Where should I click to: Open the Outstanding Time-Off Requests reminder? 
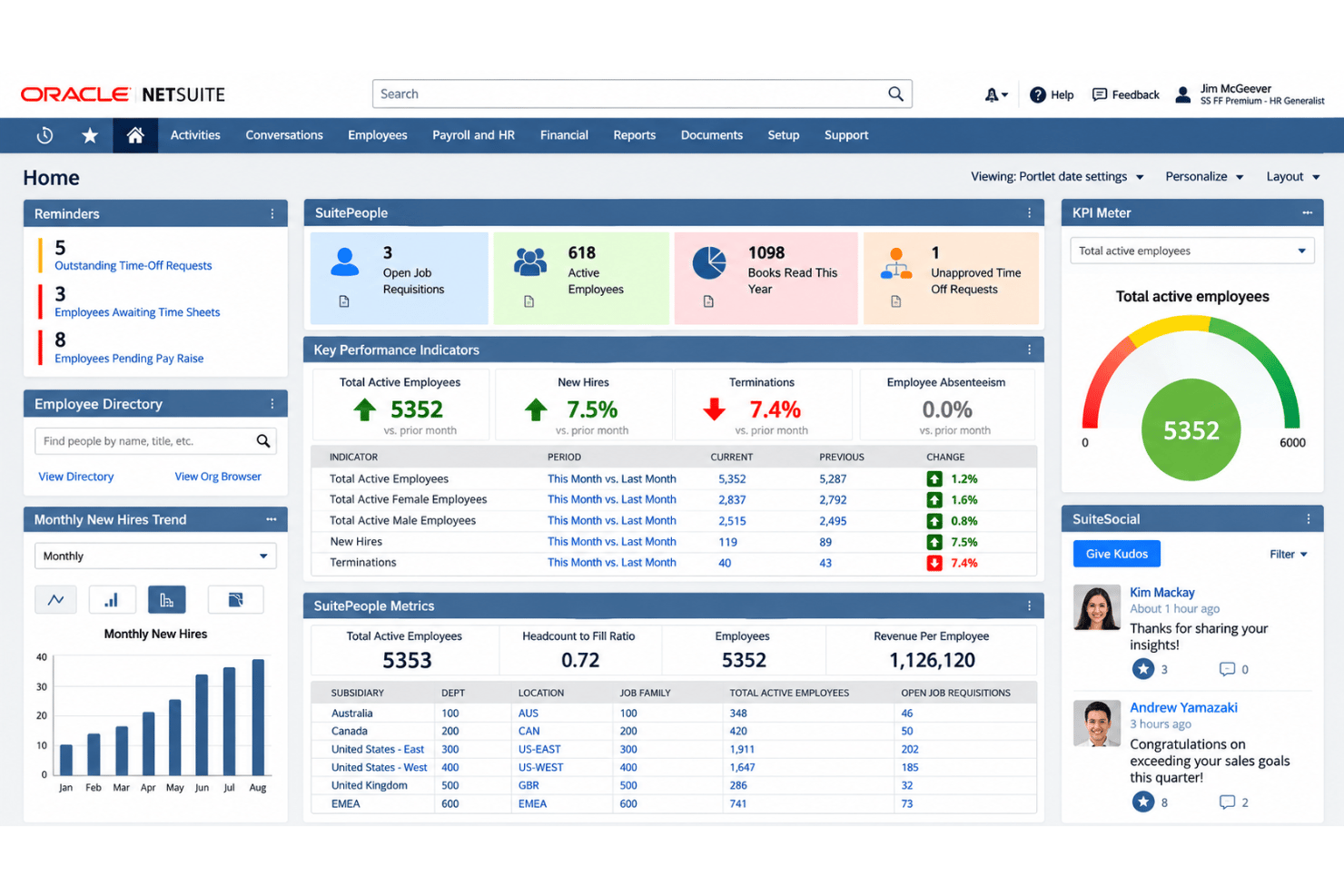click(133, 266)
